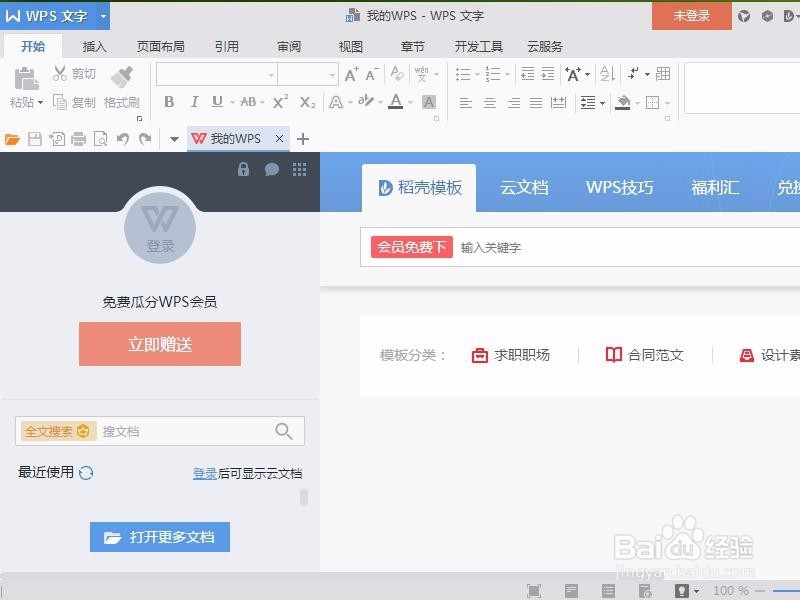Switch to the 插入 ribbon tab

tap(94, 45)
